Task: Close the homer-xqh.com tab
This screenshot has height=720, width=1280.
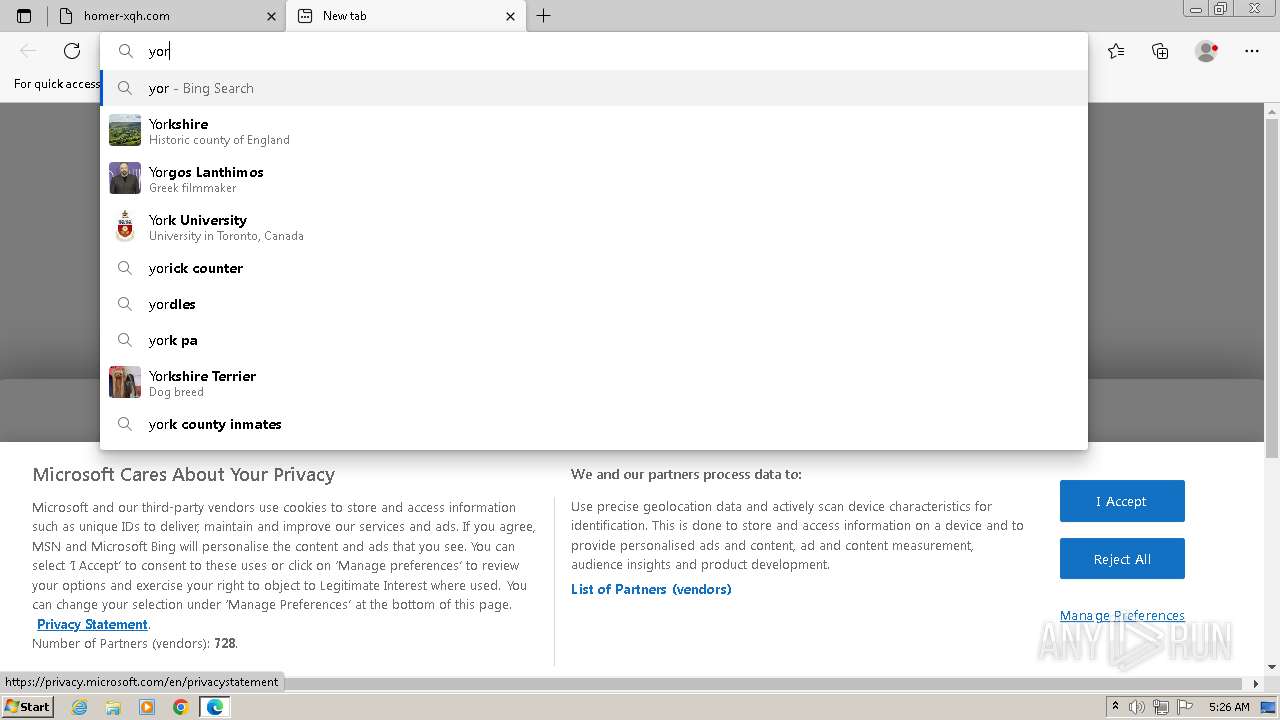Action: pos(271,16)
